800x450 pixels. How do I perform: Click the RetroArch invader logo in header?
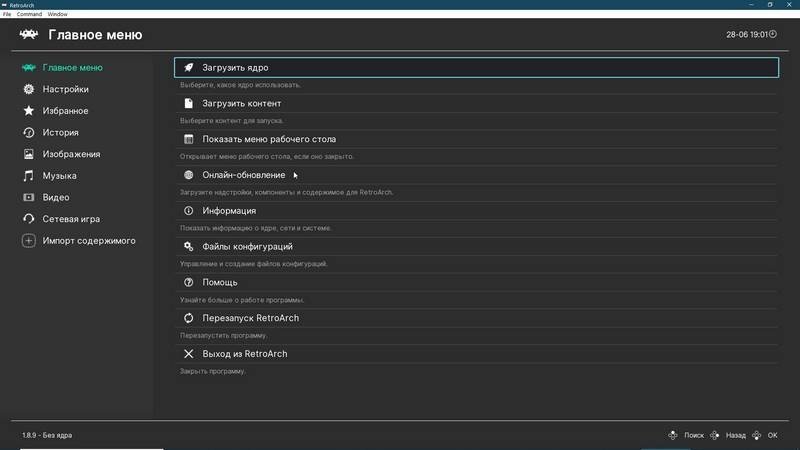pos(29,35)
